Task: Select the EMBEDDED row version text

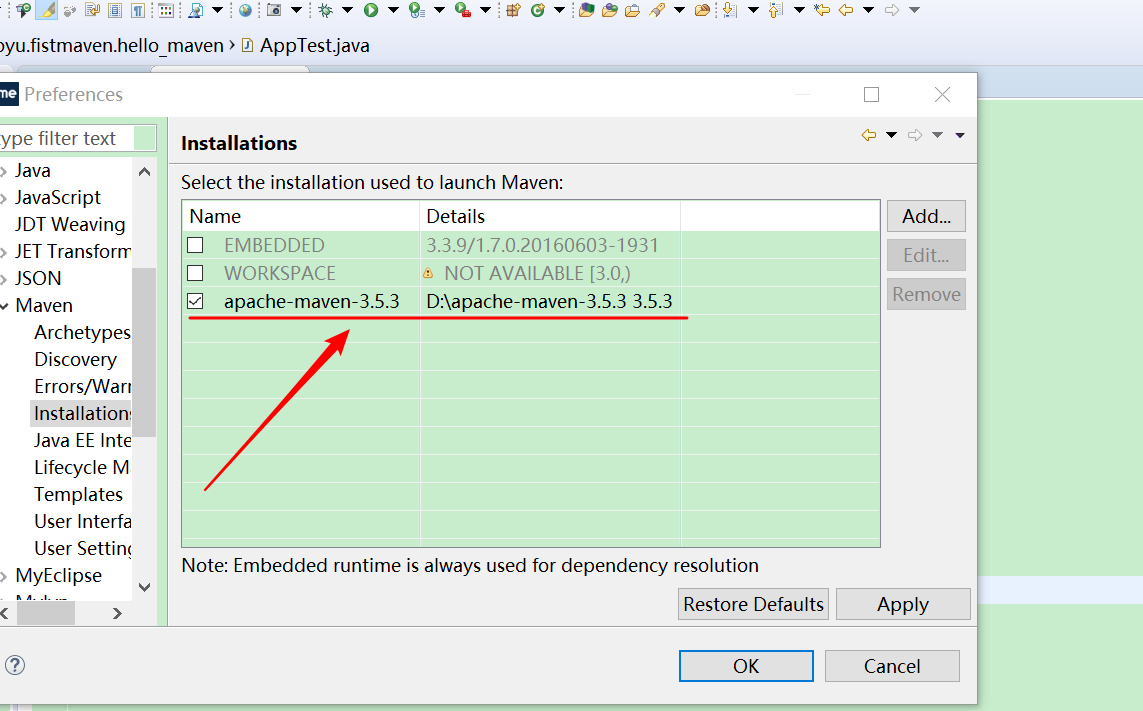Action: click(542, 245)
